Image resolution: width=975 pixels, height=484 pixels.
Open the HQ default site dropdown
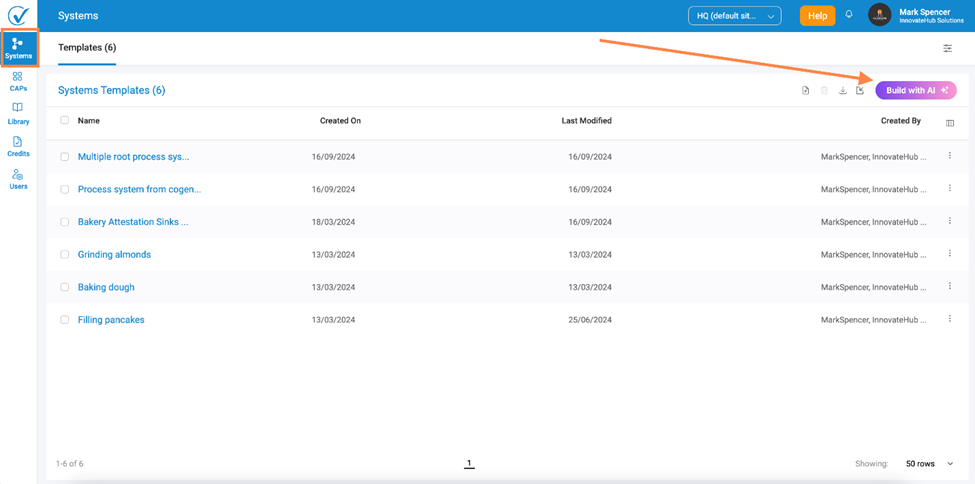tap(734, 16)
